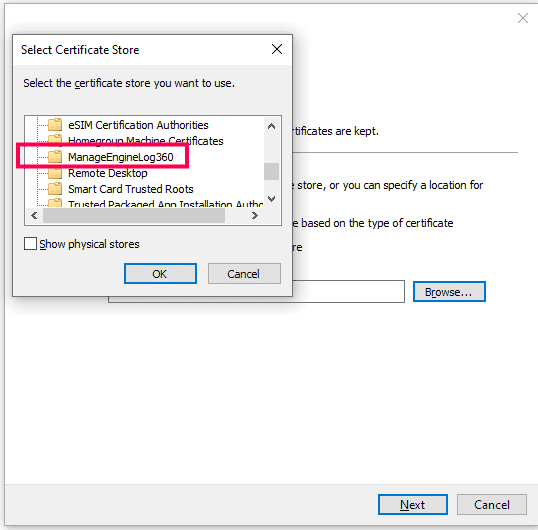Image resolution: width=538 pixels, height=530 pixels.
Task: Click the Remote Desktop folder icon
Action: pos(55,174)
